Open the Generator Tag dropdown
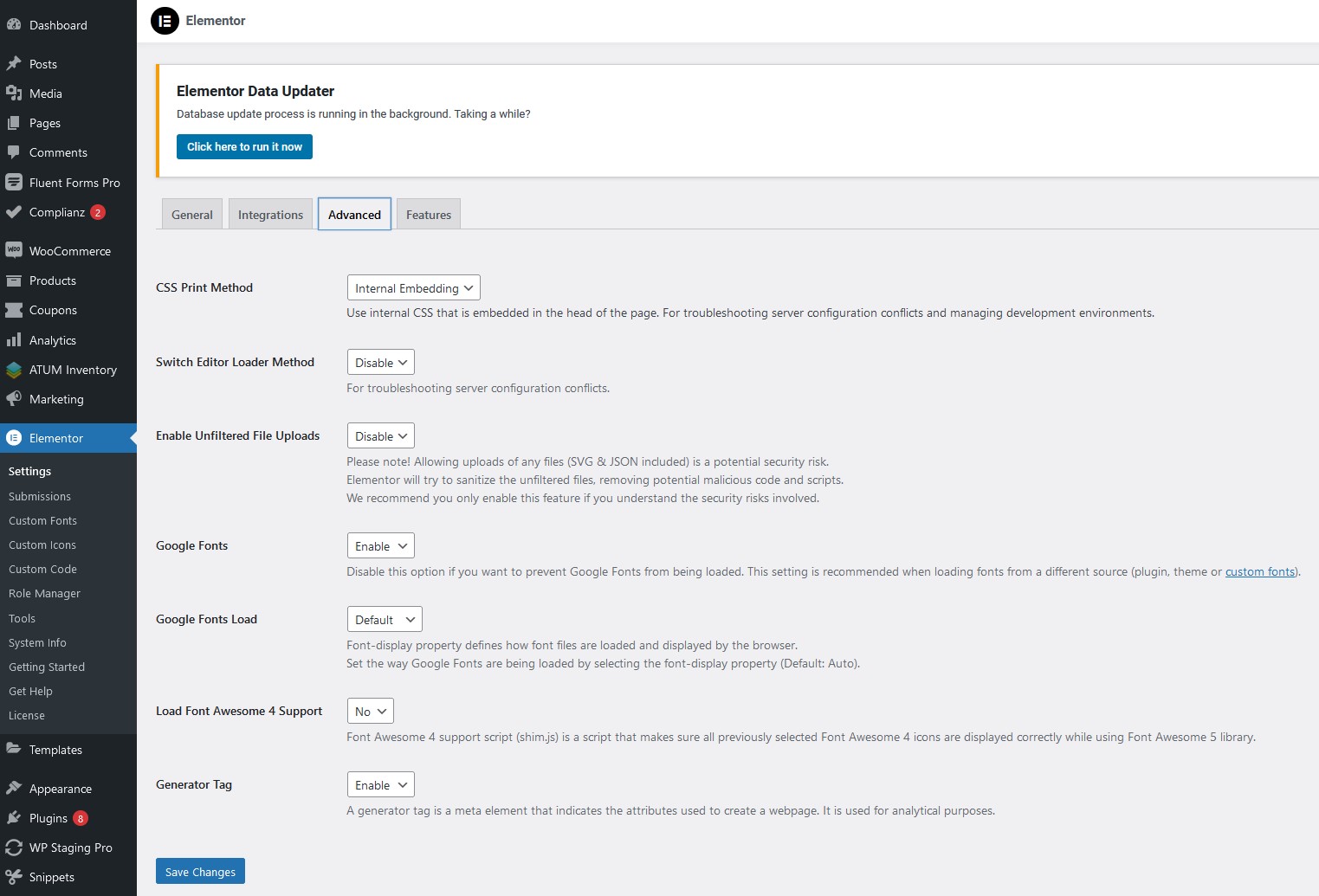The image size is (1319, 896). [380, 784]
